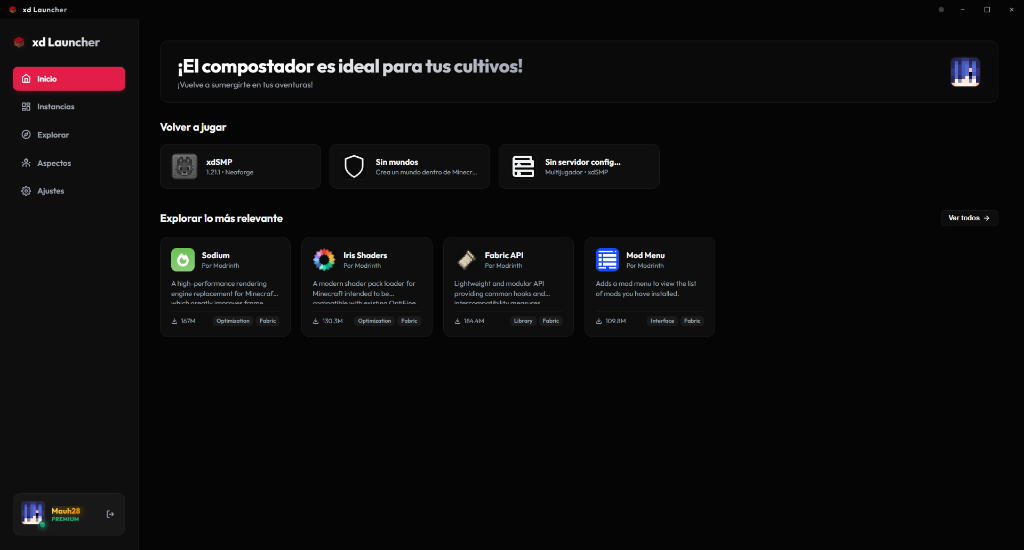Click the Sodium card description text
The height and width of the screenshot is (550, 1024).
click(x=225, y=293)
